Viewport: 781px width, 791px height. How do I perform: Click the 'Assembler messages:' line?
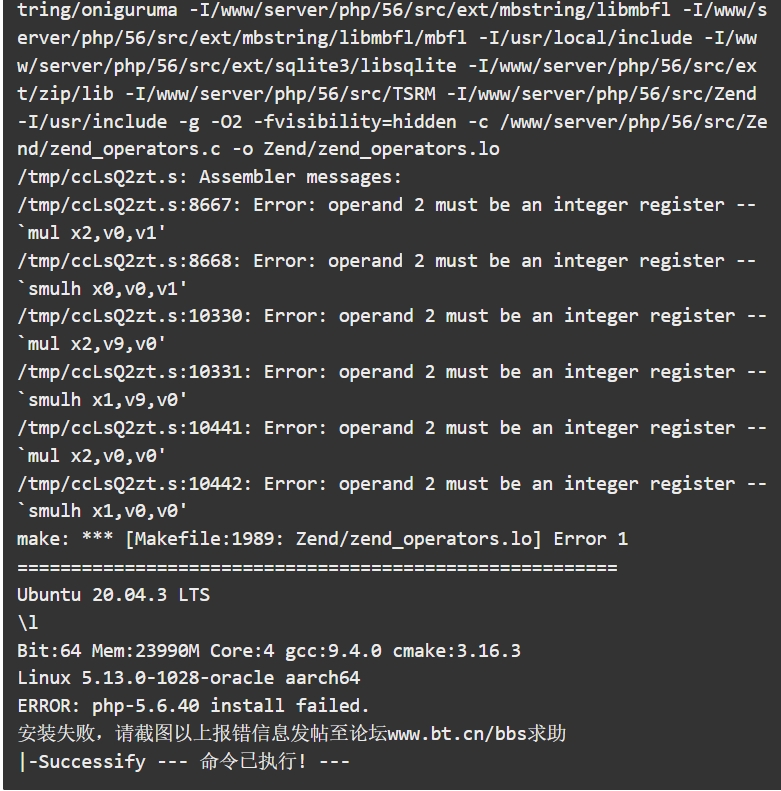pyautogui.click(x=209, y=177)
